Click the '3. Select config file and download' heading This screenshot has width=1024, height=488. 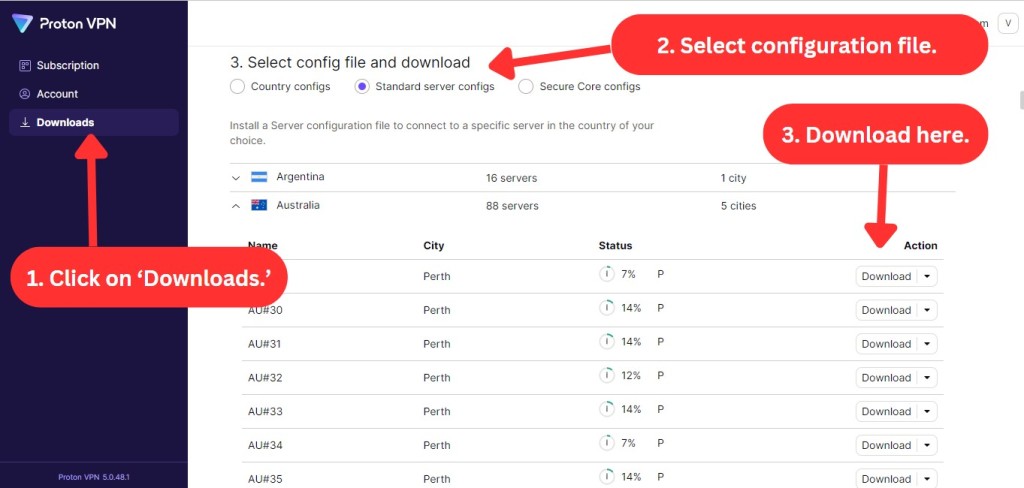(x=350, y=63)
